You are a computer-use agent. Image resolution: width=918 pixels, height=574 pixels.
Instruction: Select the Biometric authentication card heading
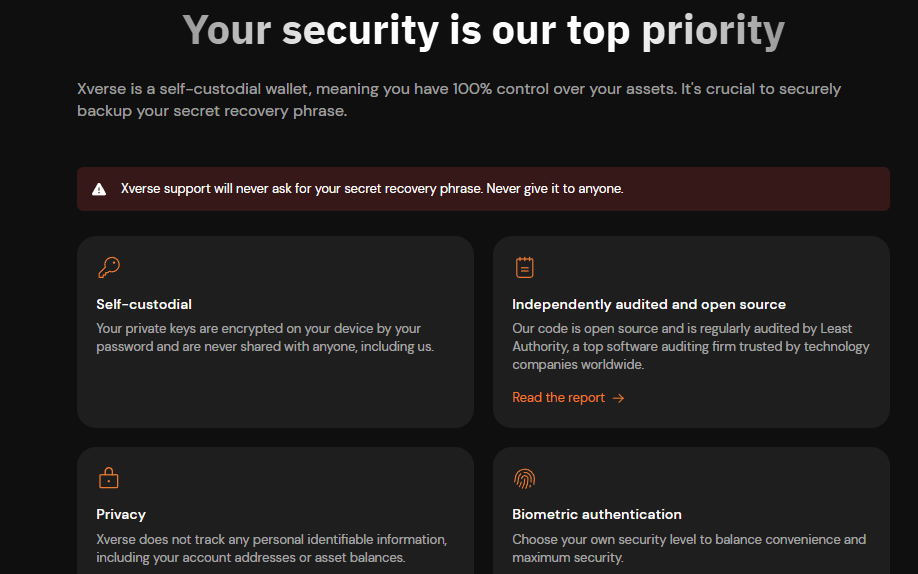pos(597,514)
